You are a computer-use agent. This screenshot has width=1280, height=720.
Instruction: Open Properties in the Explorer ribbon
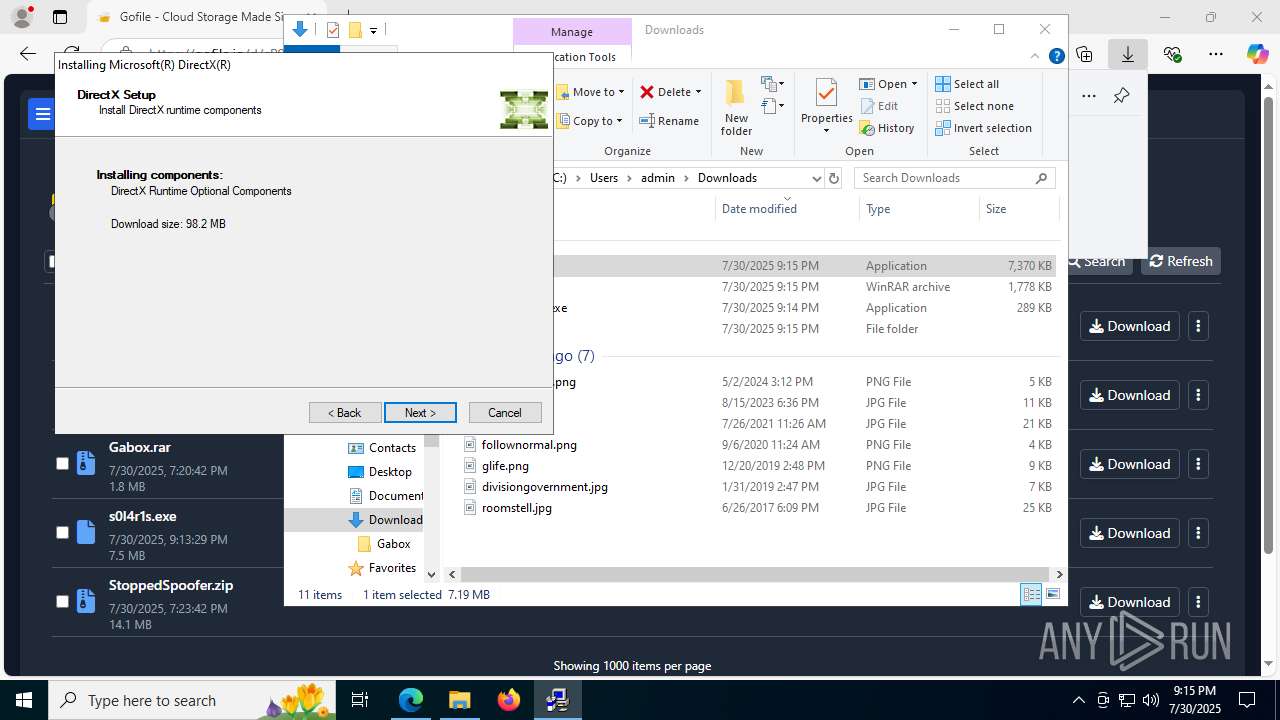(826, 105)
